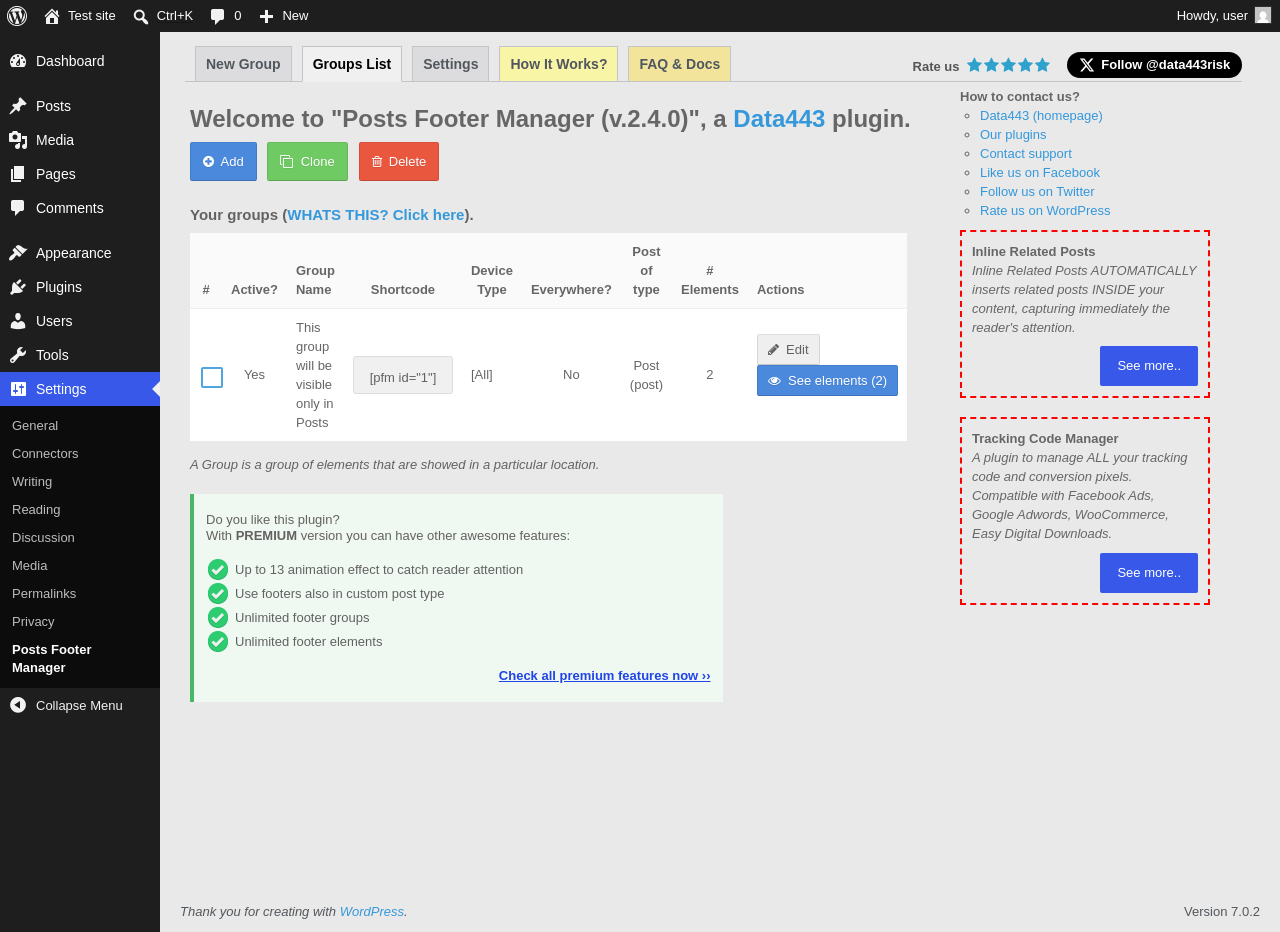Image resolution: width=1280 pixels, height=932 pixels.
Task: Click the Dashboard gauge icon
Action: [x=18, y=61]
